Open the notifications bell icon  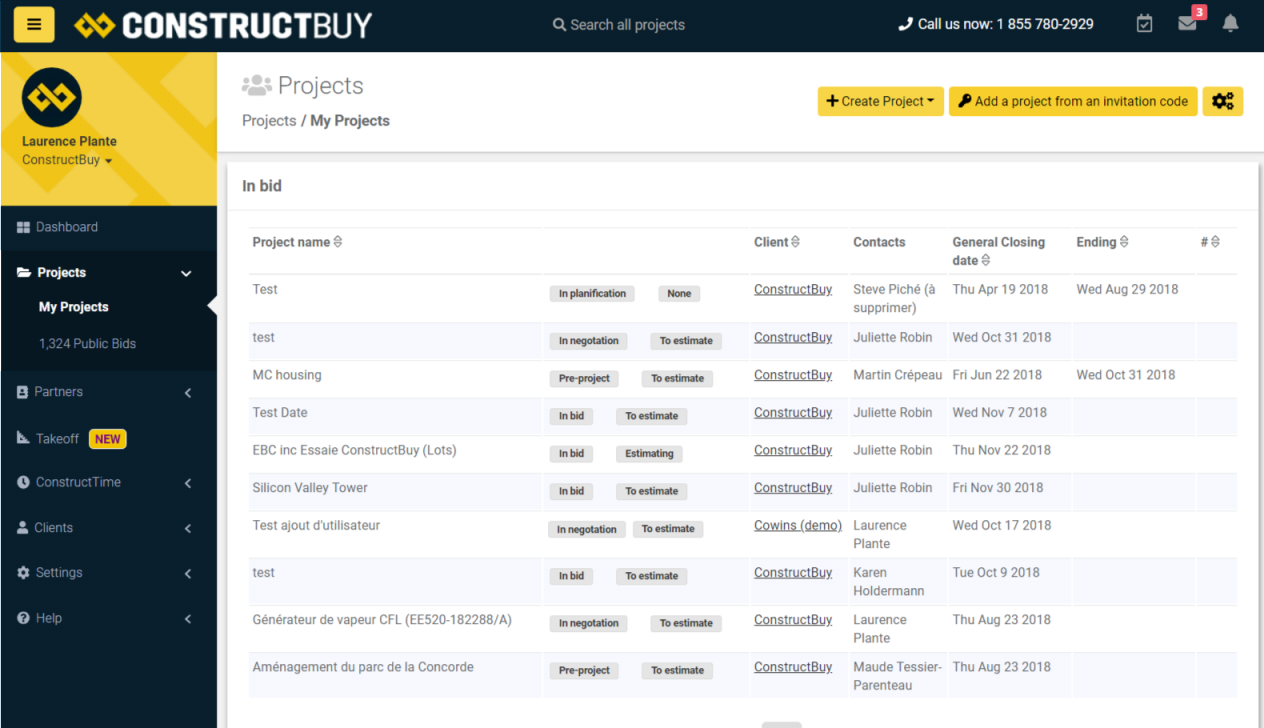(1230, 24)
